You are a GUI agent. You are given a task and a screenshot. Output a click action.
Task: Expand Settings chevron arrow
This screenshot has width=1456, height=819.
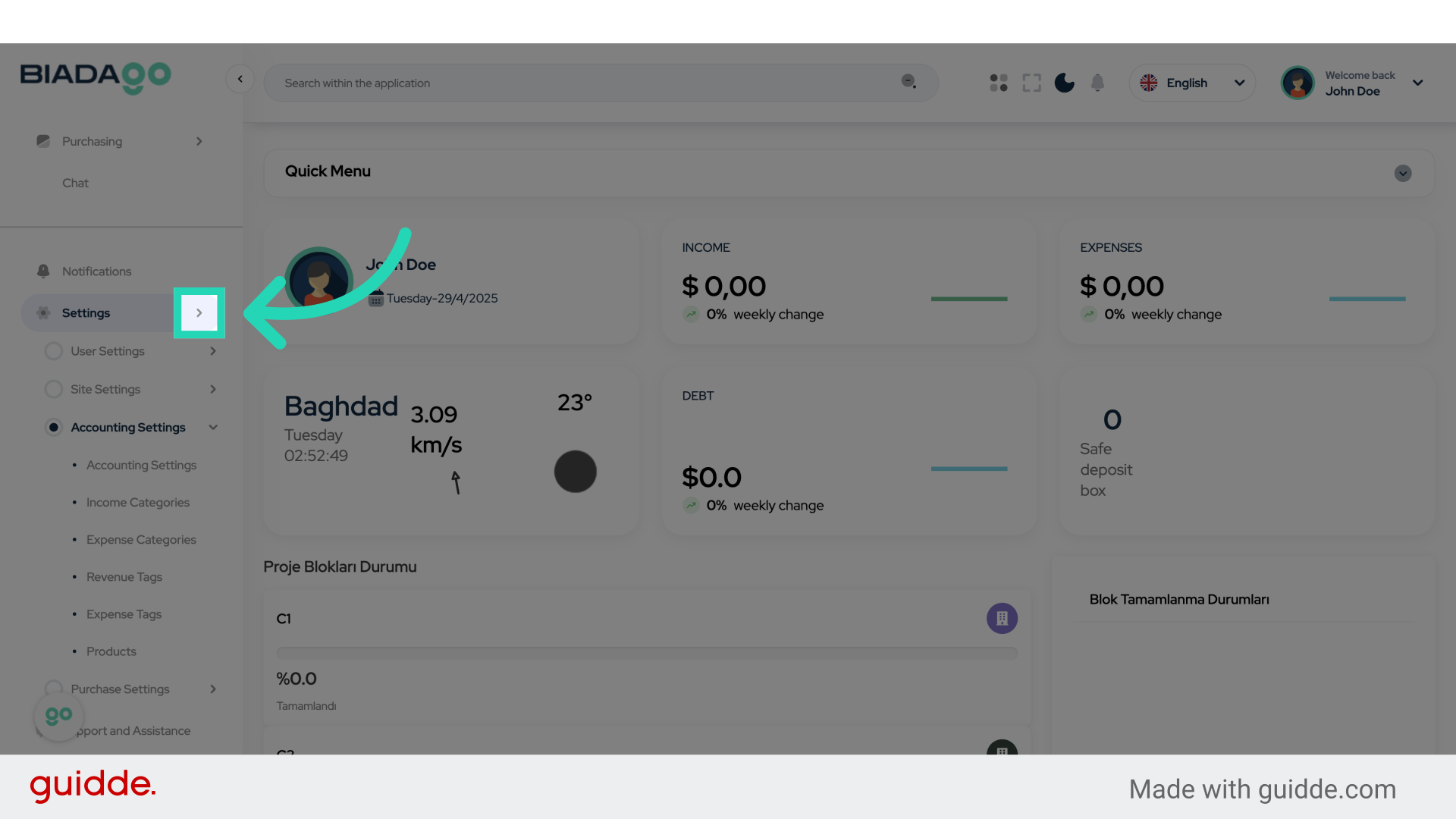click(199, 313)
